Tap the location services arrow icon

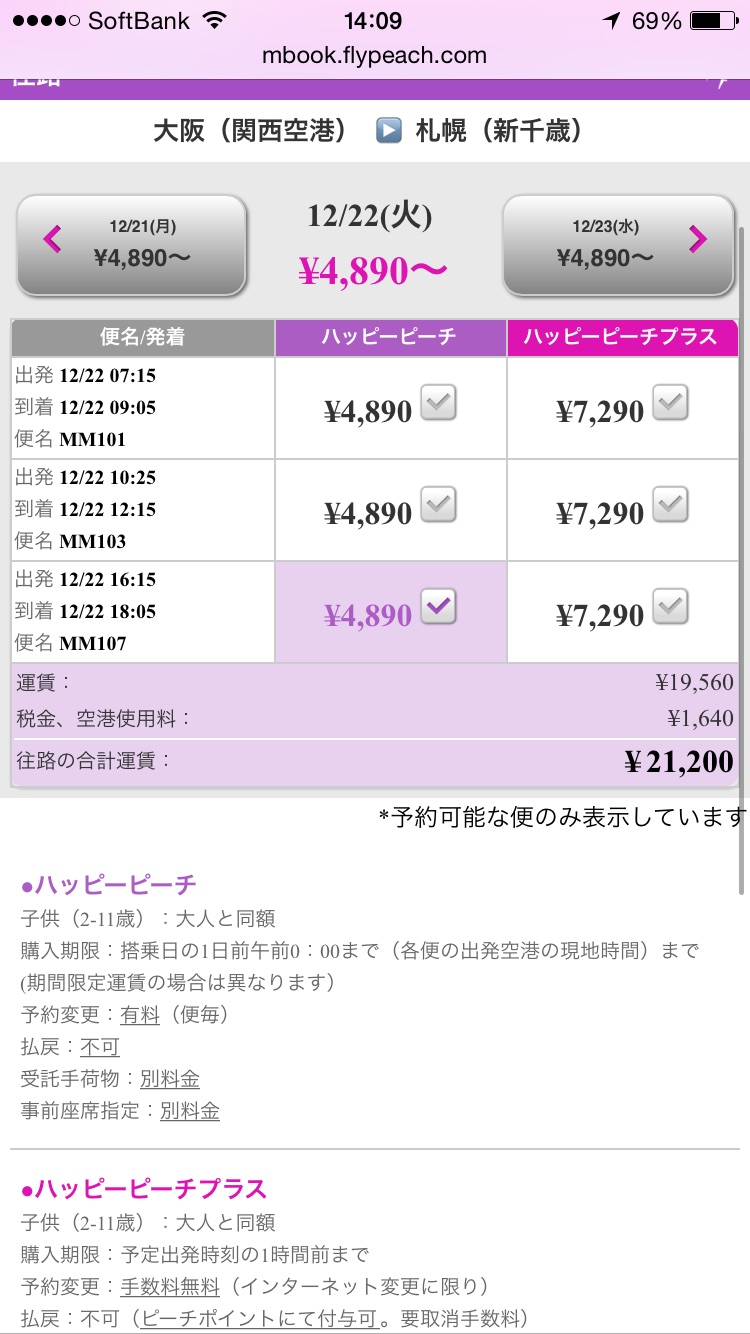coord(612,21)
